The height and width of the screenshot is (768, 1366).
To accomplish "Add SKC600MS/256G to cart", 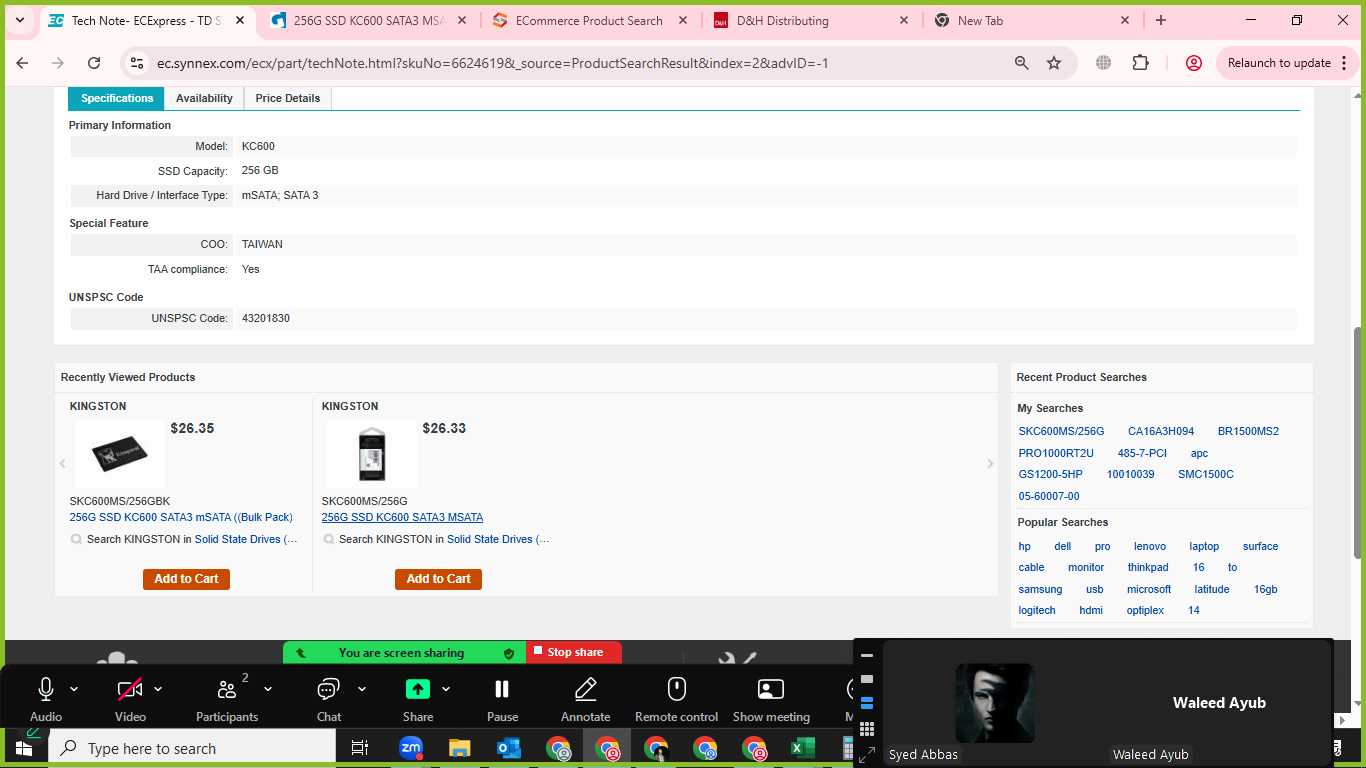I will coord(438,579).
